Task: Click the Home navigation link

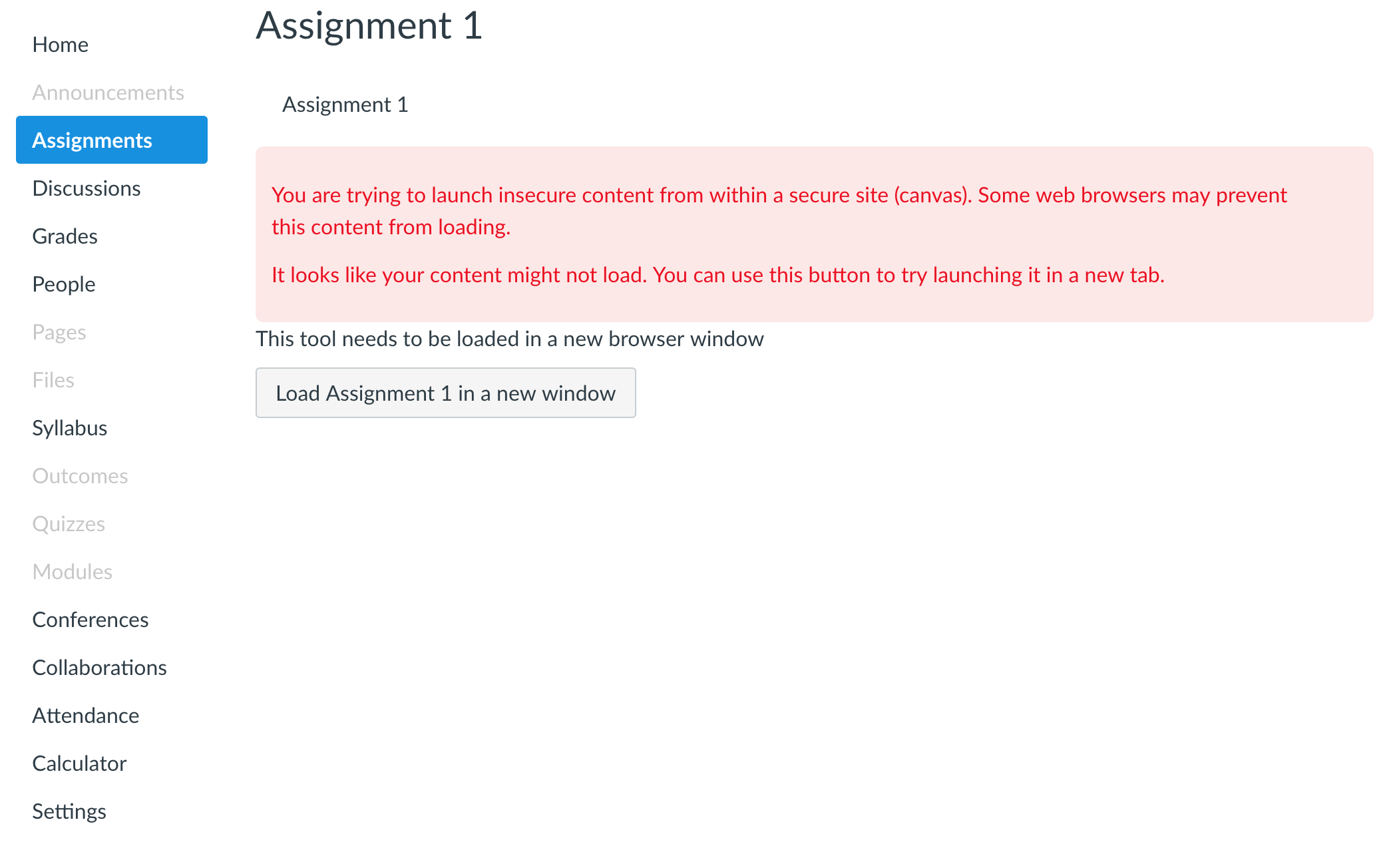Action: pos(60,44)
